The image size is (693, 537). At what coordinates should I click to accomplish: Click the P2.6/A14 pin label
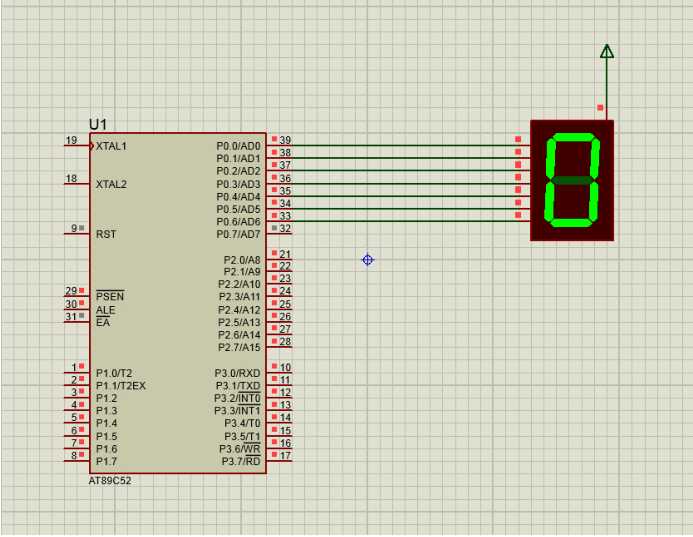pyautogui.click(x=239, y=335)
